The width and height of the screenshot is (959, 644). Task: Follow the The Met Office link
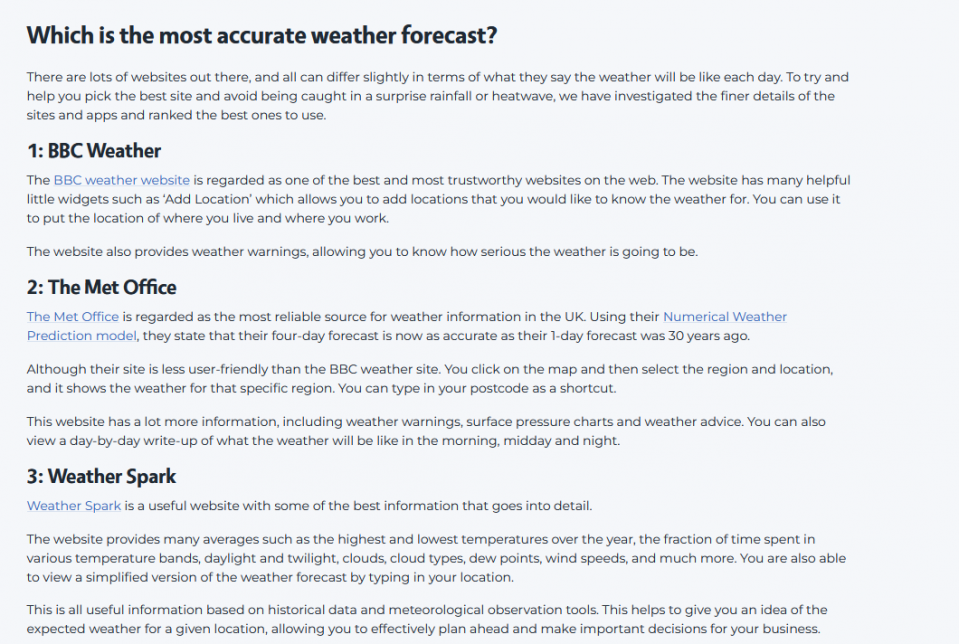pyautogui.click(x=73, y=316)
